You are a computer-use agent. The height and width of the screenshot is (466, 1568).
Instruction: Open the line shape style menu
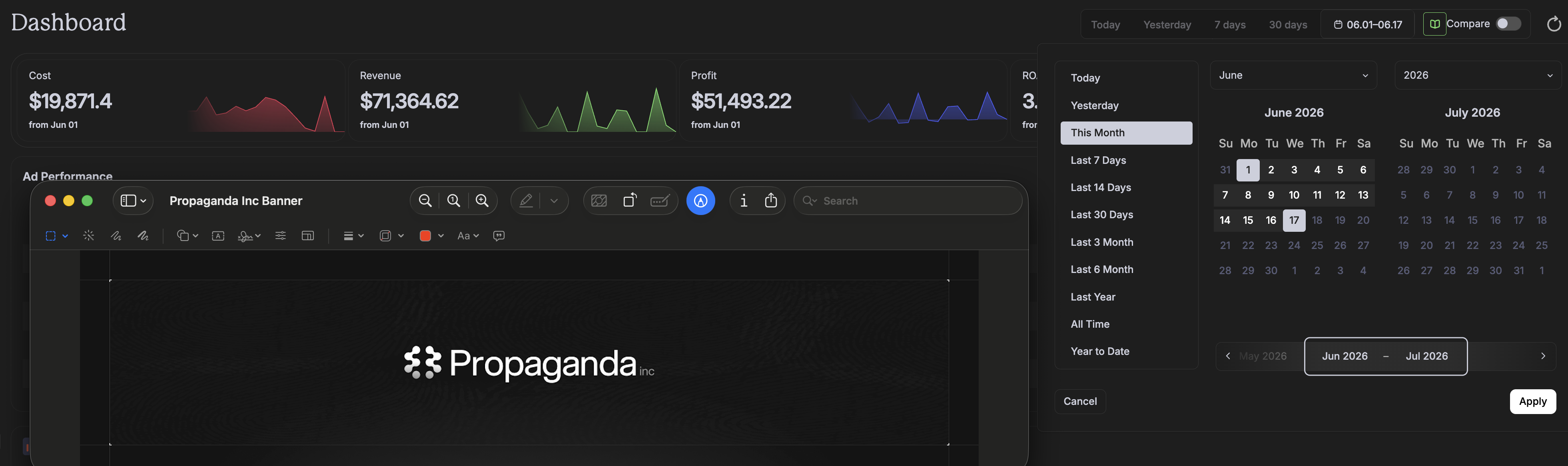tap(353, 236)
